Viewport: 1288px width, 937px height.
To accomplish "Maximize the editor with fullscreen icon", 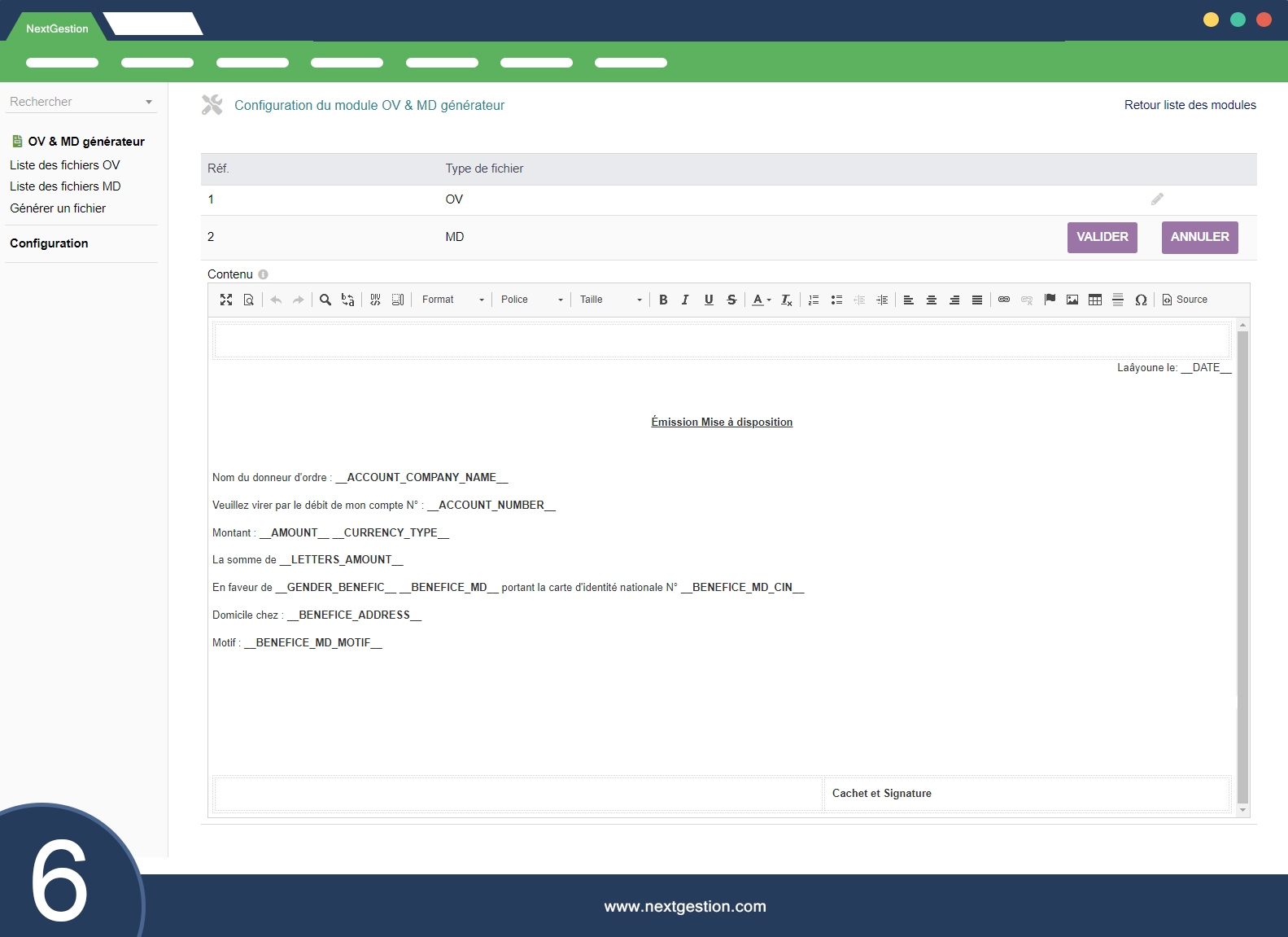I will click(226, 300).
